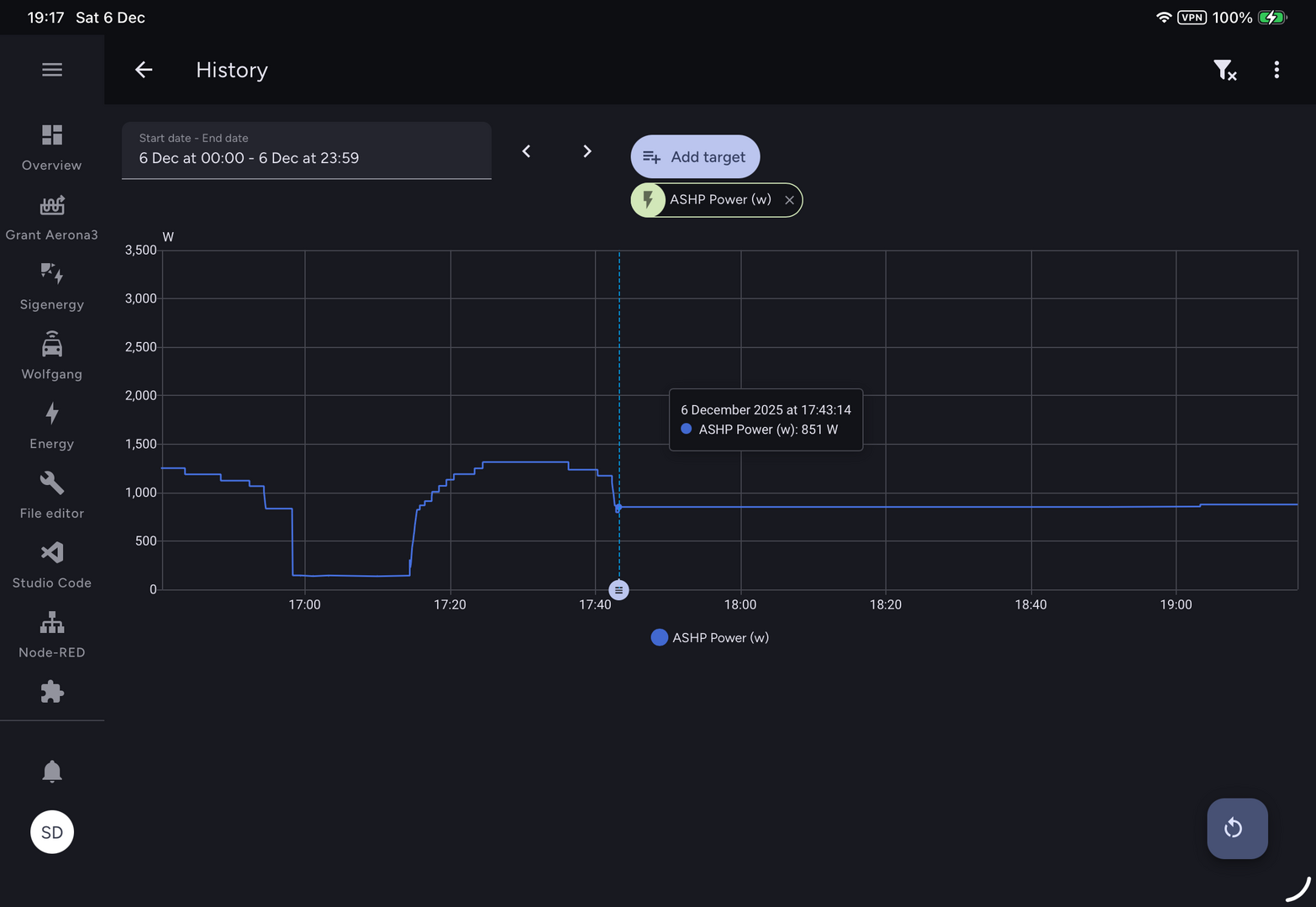This screenshot has width=1316, height=907.
Task: Open the Grant Aerona3 dashboard
Action: [52, 217]
